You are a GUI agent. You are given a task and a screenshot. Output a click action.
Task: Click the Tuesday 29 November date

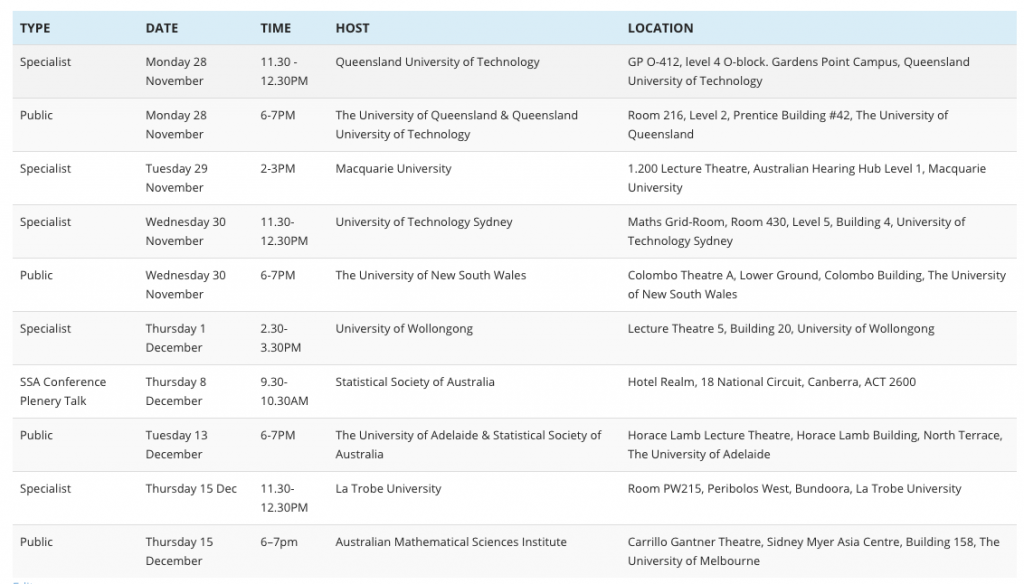tap(176, 178)
